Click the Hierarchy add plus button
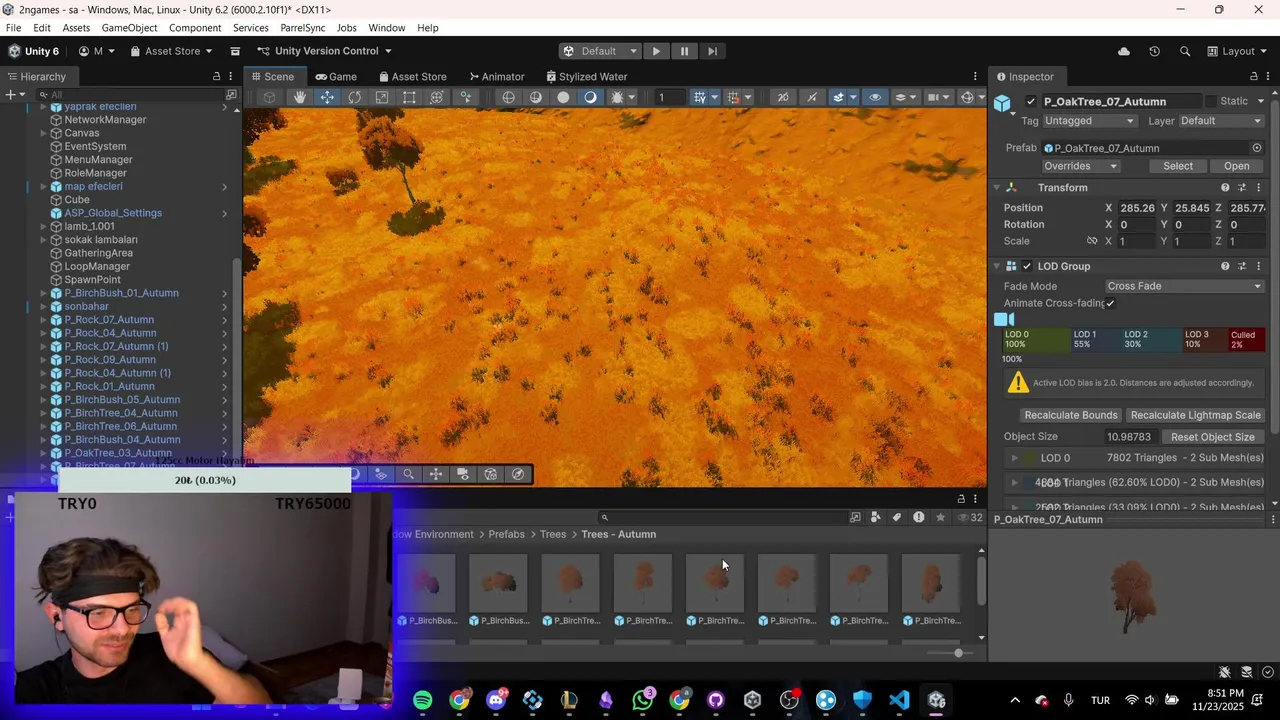 pyautogui.click(x=10, y=94)
